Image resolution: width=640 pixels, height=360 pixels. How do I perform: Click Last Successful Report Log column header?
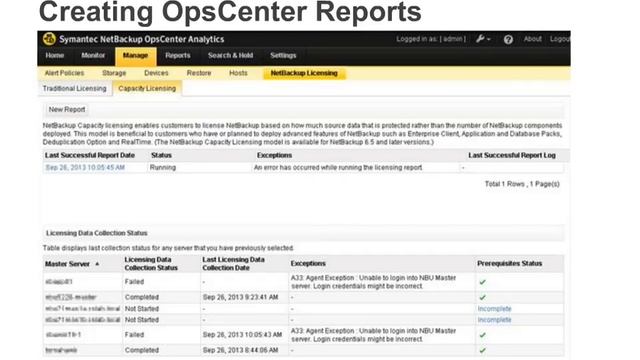click(512, 156)
